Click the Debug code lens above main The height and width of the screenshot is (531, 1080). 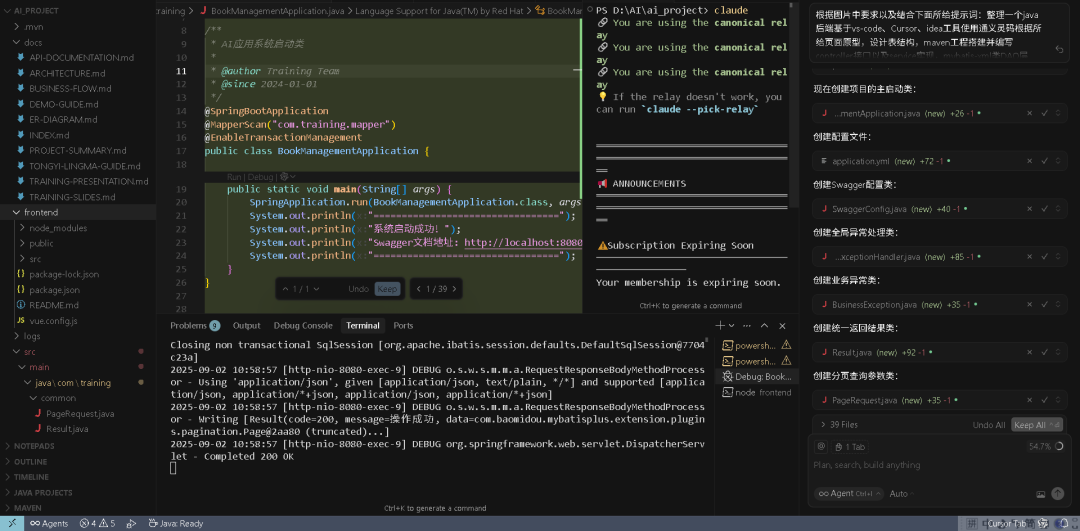point(261,177)
